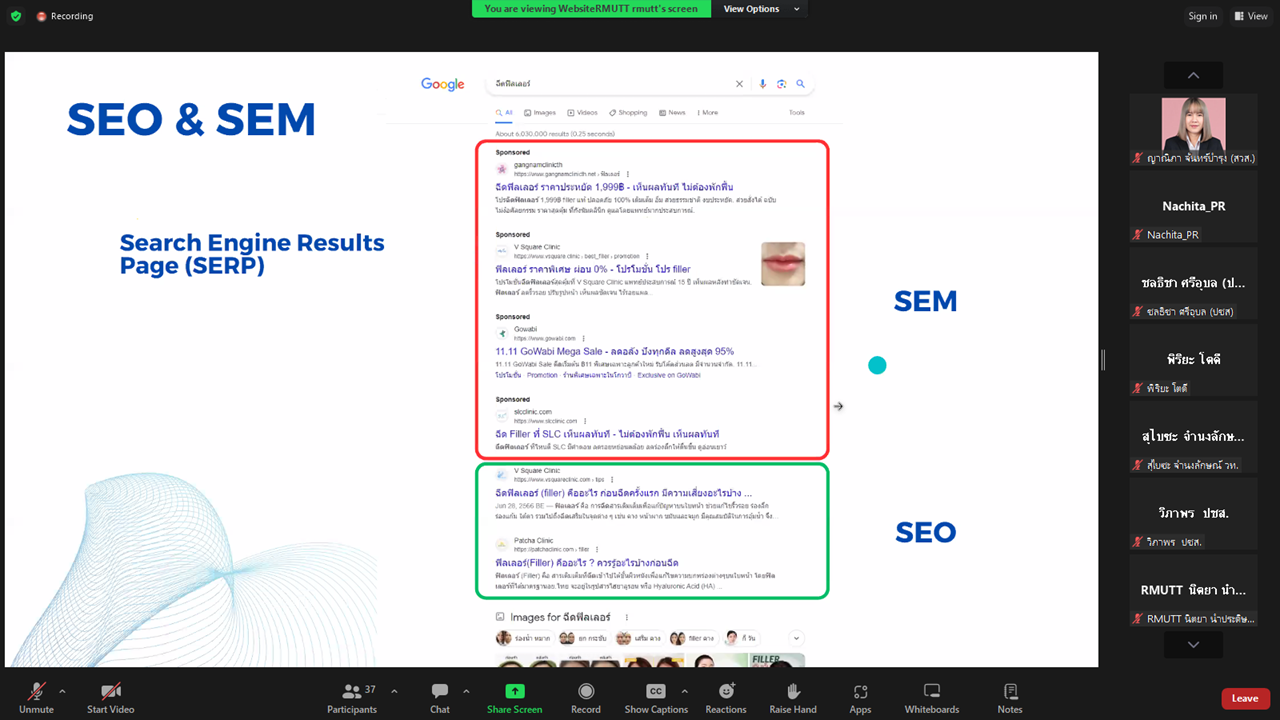The height and width of the screenshot is (720, 1280).
Task: Click the Recording indicator
Action: click(x=65, y=16)
